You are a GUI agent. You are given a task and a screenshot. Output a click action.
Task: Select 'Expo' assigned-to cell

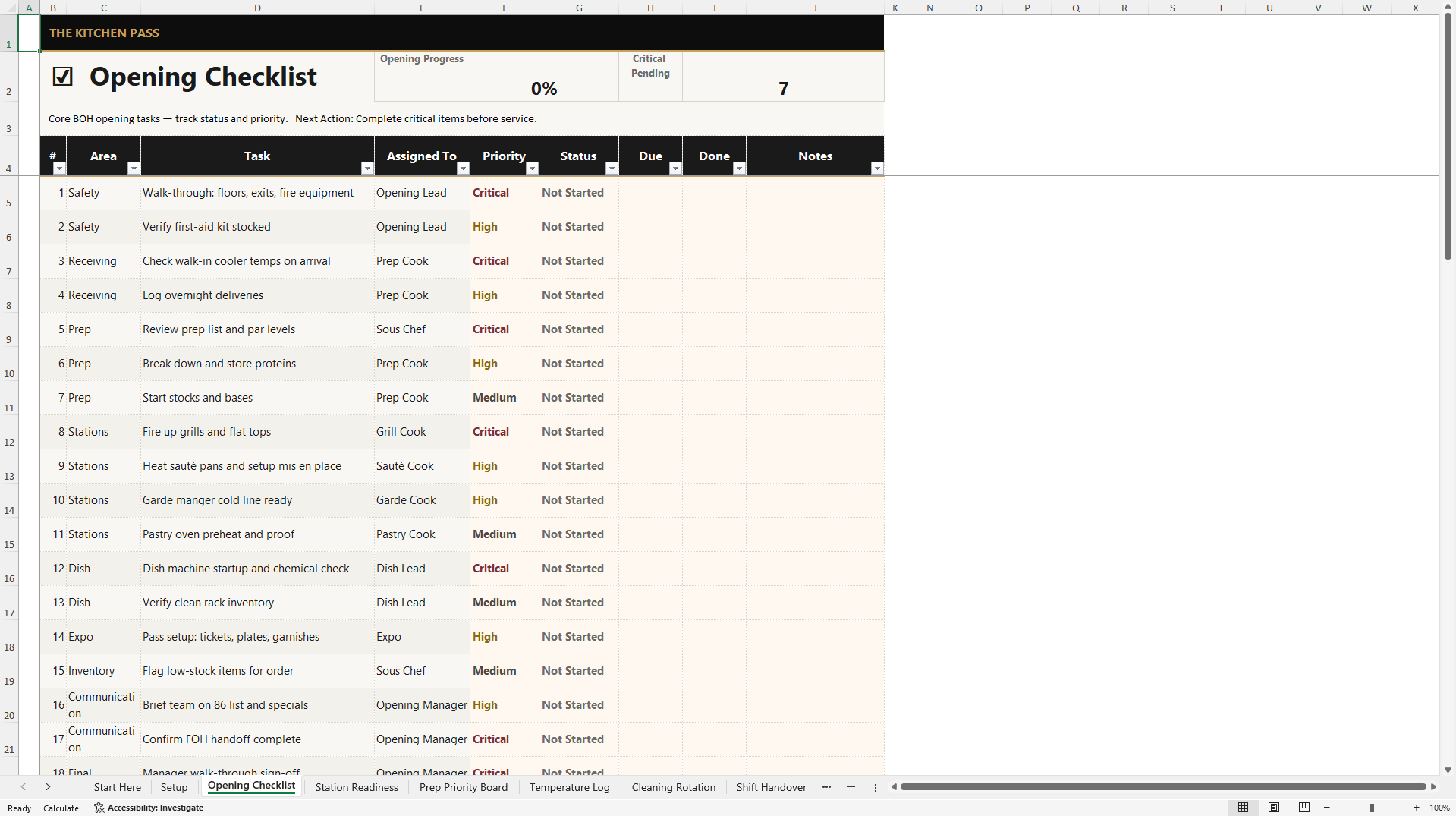(422, 637)
